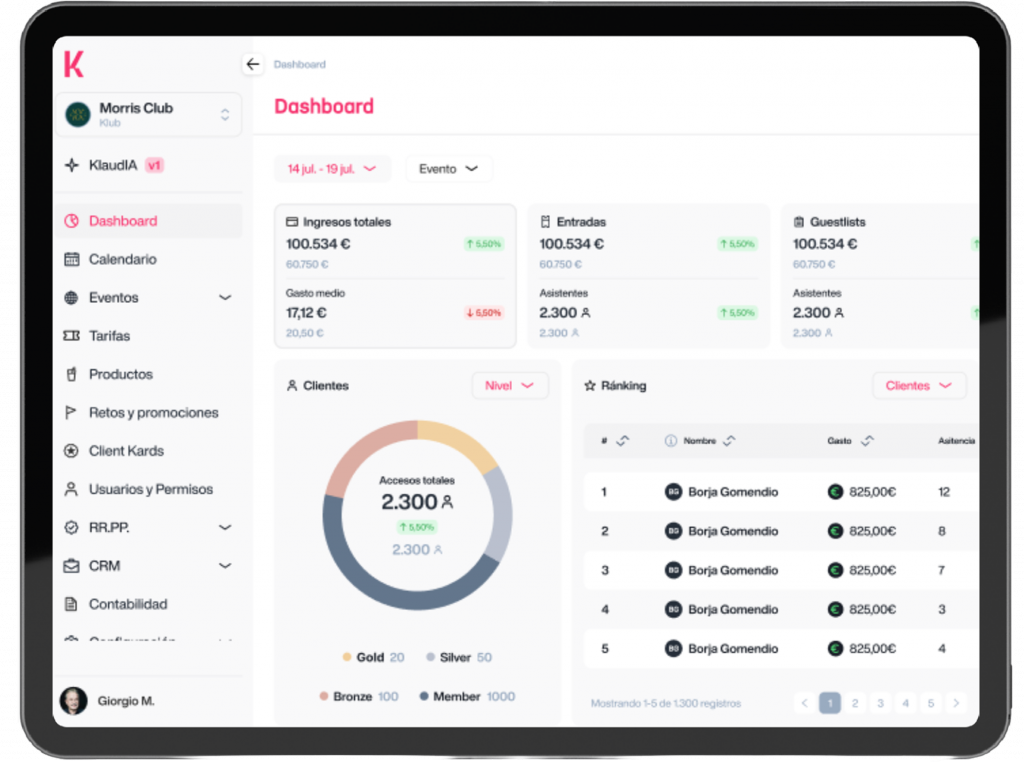Open the Evento filter dropdown
This screenshot has height=762, width=1024.
point(448,169)
